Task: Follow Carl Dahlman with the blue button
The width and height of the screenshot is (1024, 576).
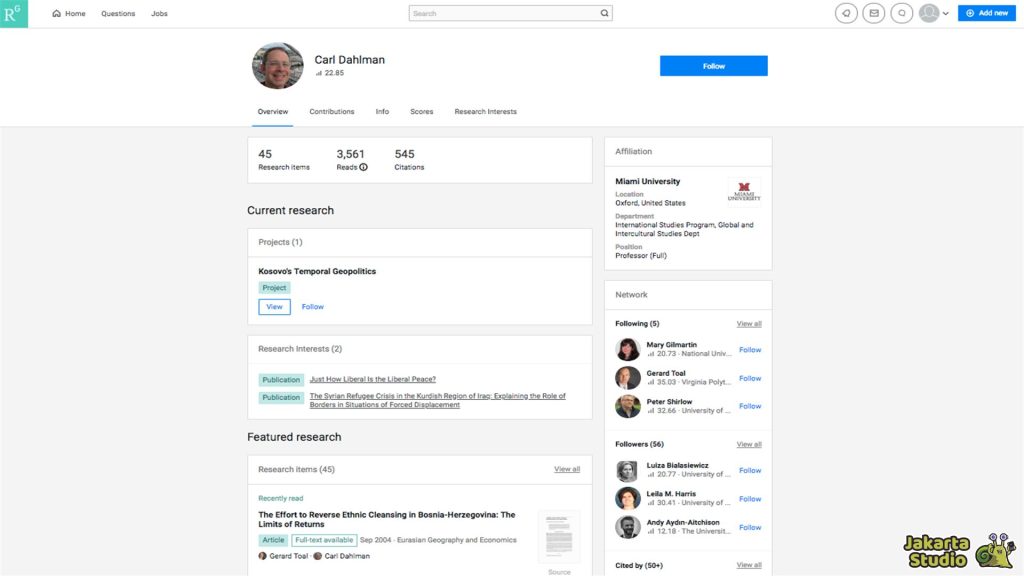Action: coord(713,66)
